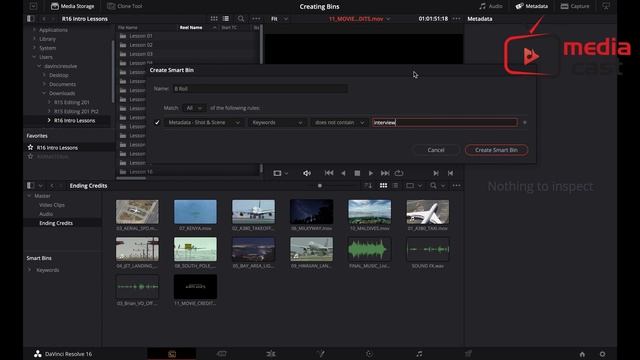The image size is (640, 360).
Task: Click the Cancel button
Action: point(436,150)
